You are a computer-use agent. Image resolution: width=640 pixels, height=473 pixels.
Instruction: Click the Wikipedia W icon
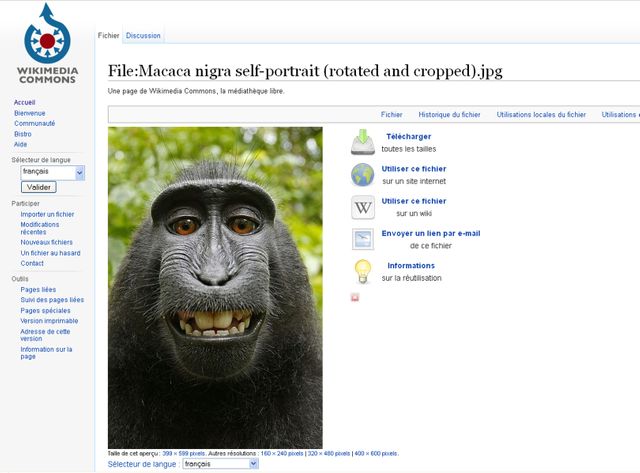(363, 207)
